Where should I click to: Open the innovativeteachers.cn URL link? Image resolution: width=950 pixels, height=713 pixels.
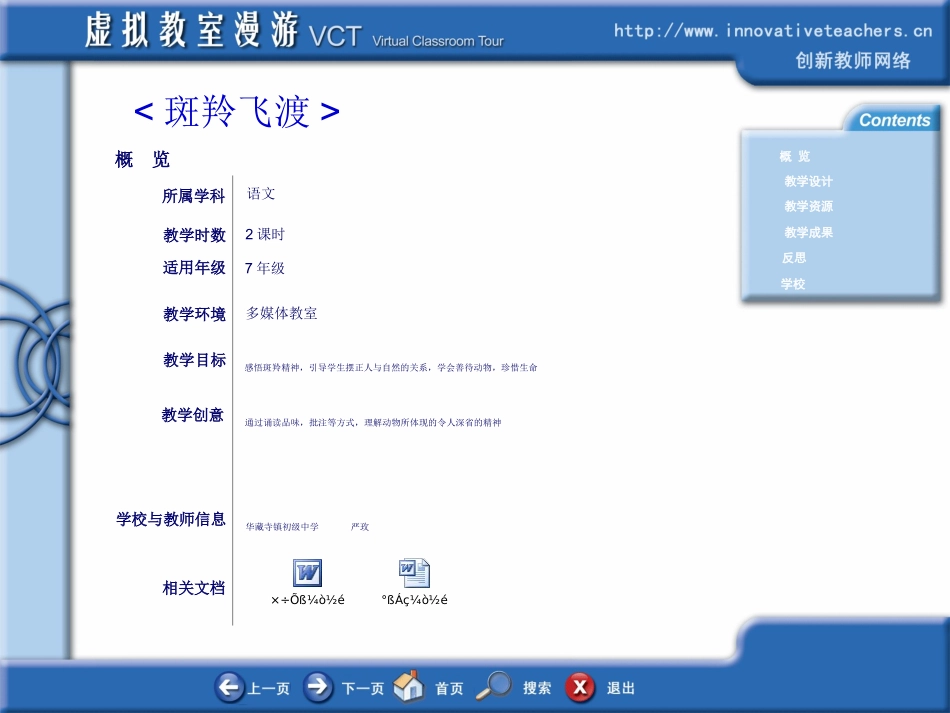[772, 31]
